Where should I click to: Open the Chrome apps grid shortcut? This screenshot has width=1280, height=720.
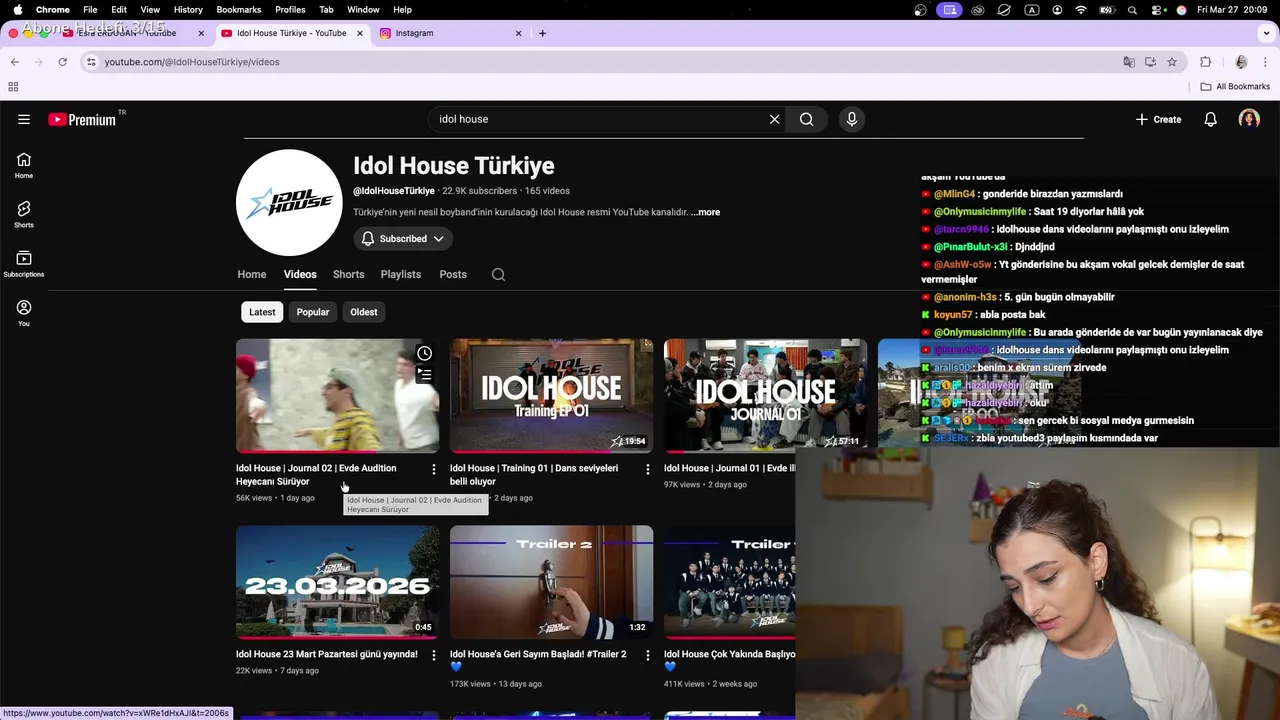[14, 87]
